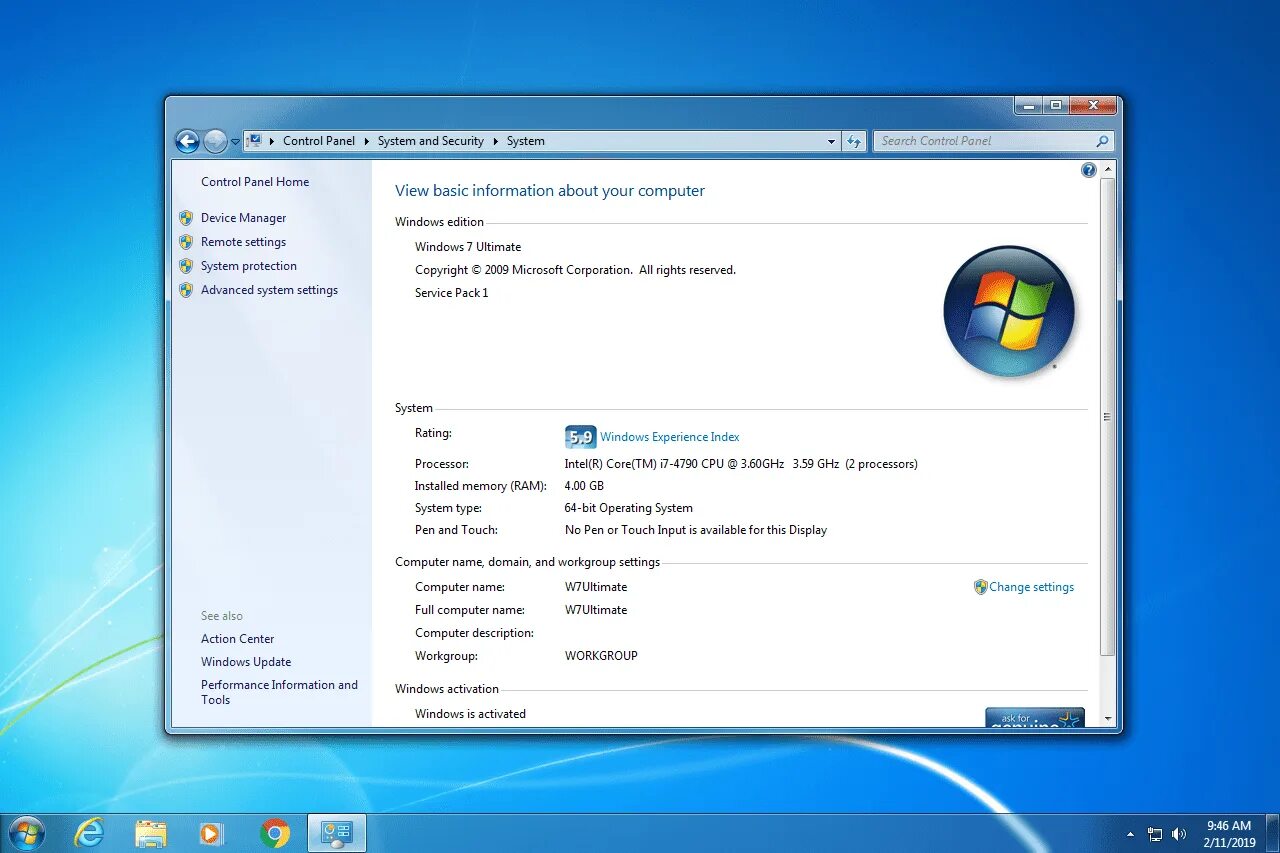The image size is (1280, 853).
Task: Click the magnifier search icon
Action: pyautogui.click(x=1102, y=142)
